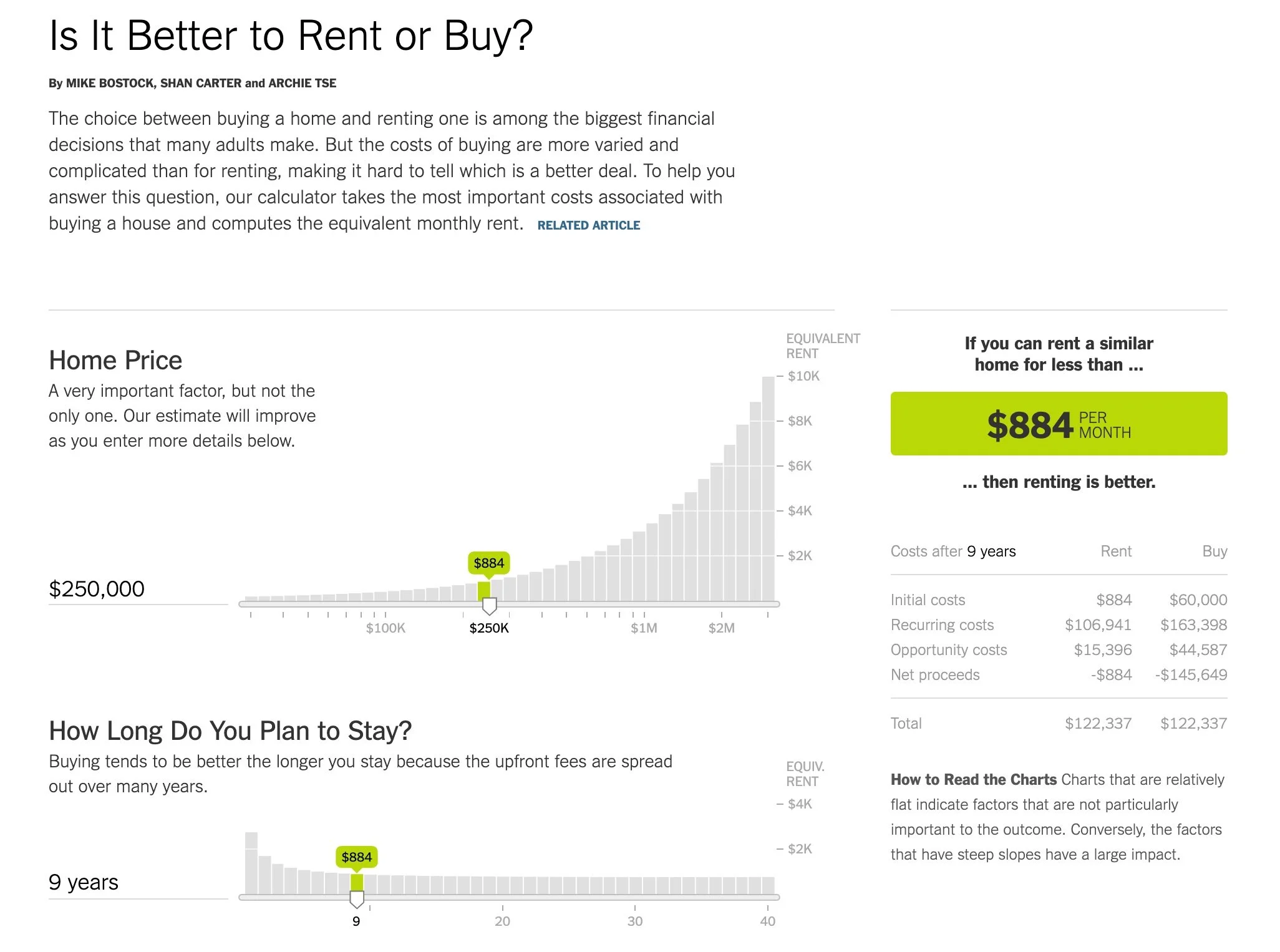This screenshot has height=952, width=1280.
Task: Click the green $884 per month box
Action: point(1059,424)
